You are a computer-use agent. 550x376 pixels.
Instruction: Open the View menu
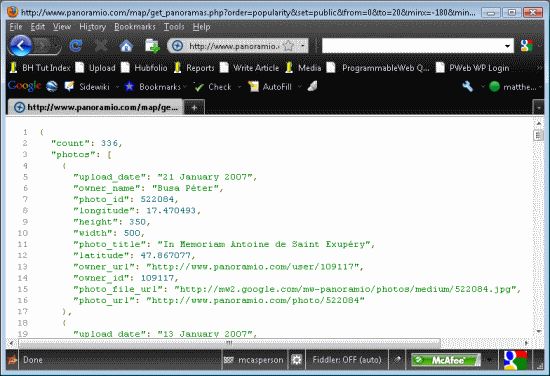[x=62, y=27]
